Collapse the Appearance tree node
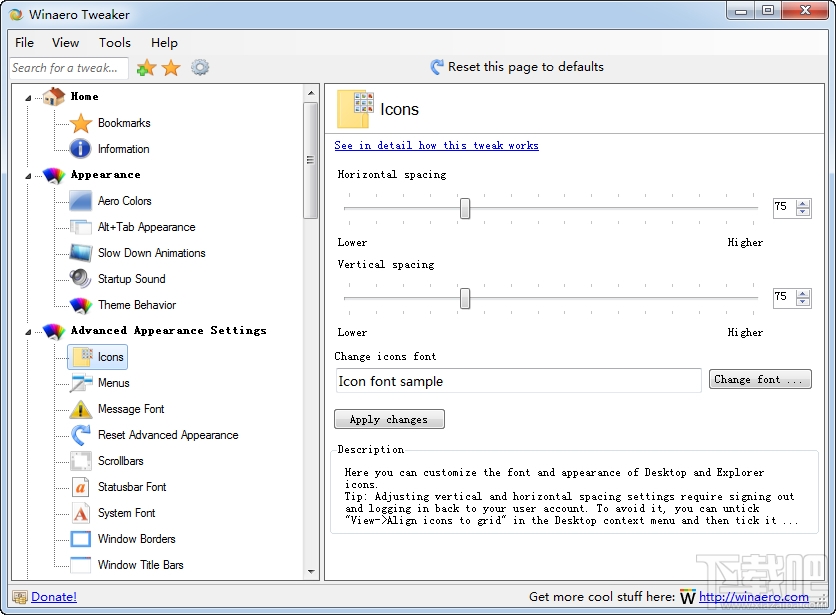 pos(28,176)
